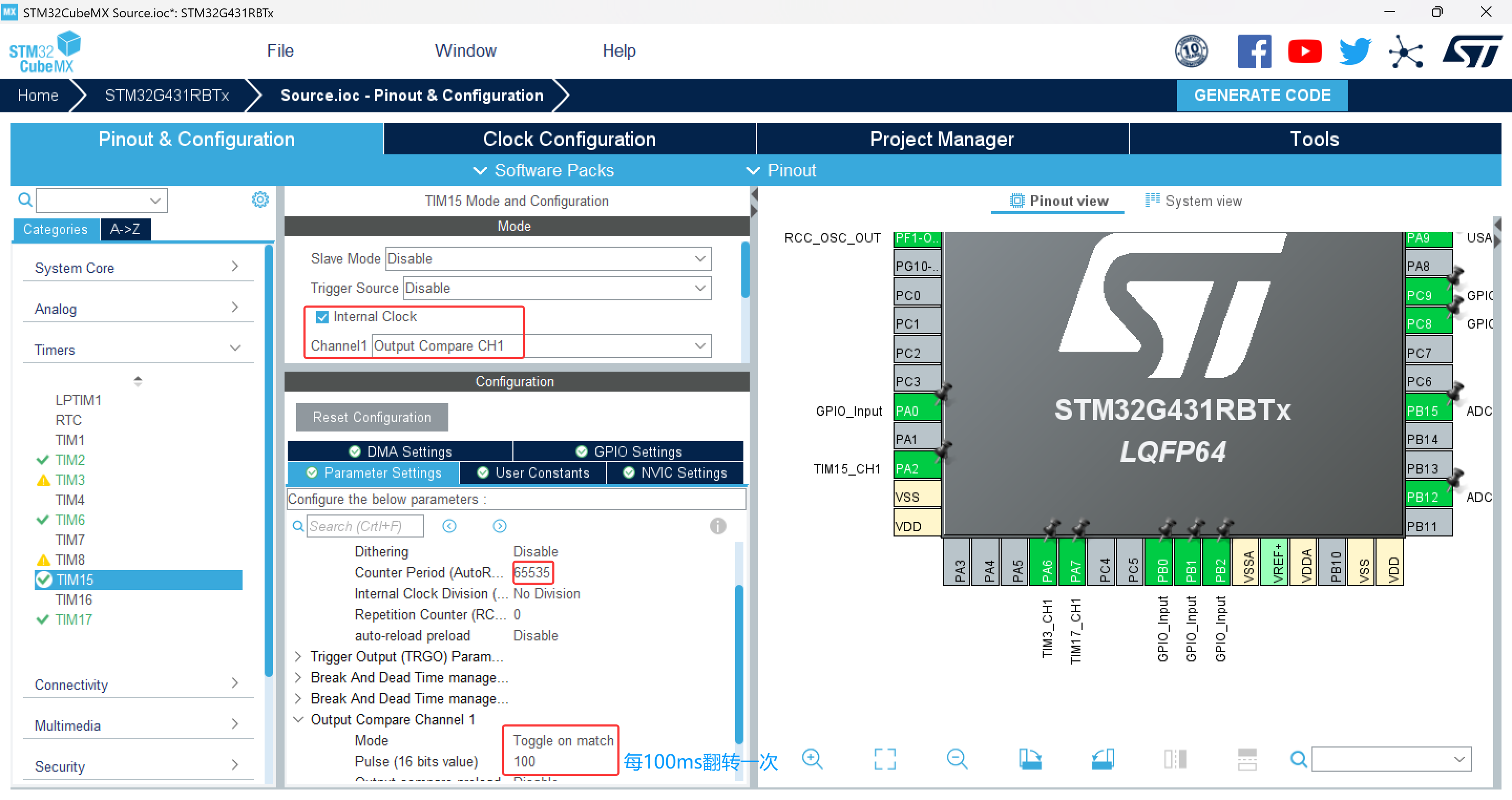The image size is (1512, 800).
Task: Switch to System view
Action: (x=1194, y=201)
